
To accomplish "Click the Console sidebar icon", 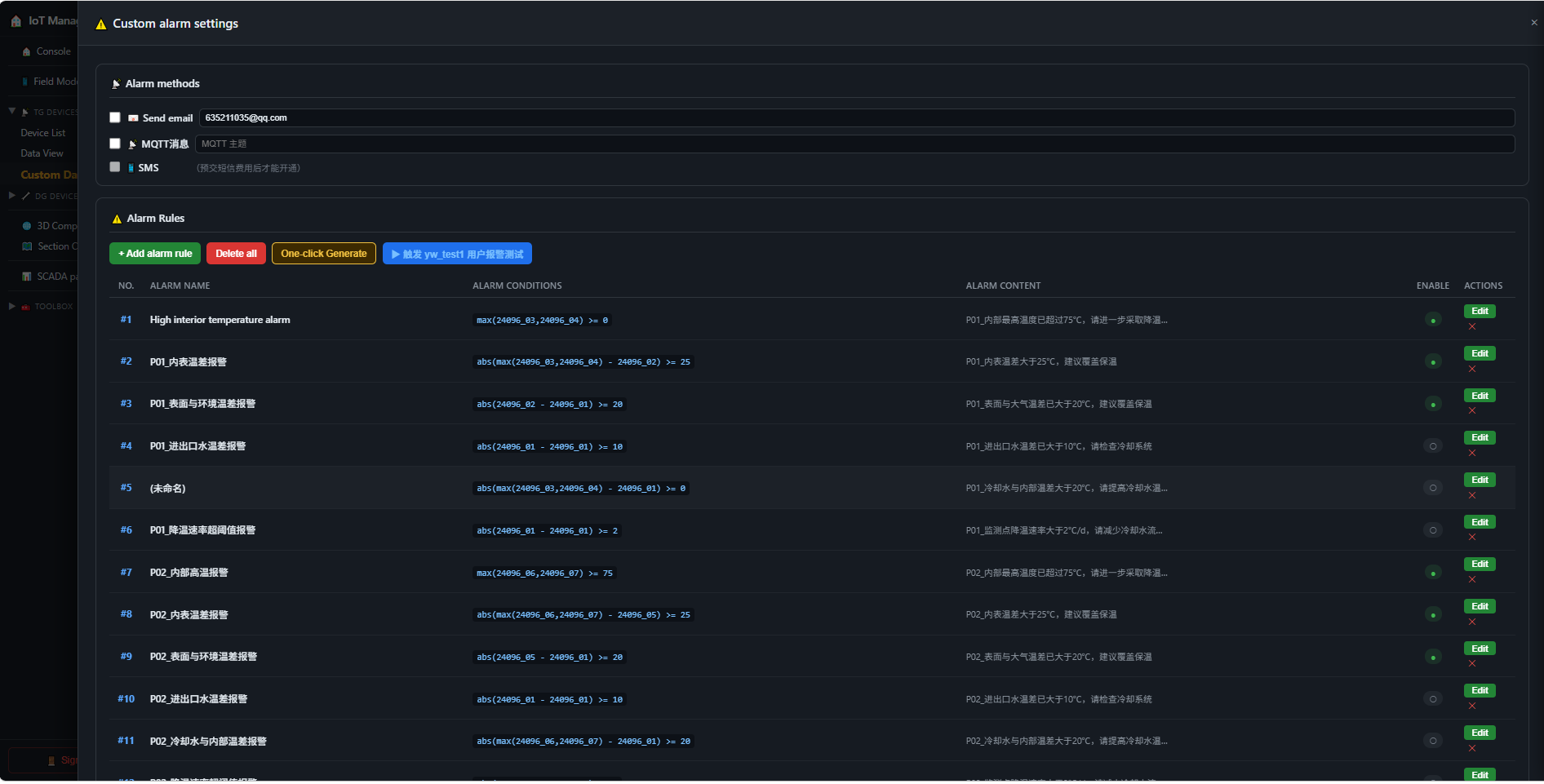I will [27, 51].
